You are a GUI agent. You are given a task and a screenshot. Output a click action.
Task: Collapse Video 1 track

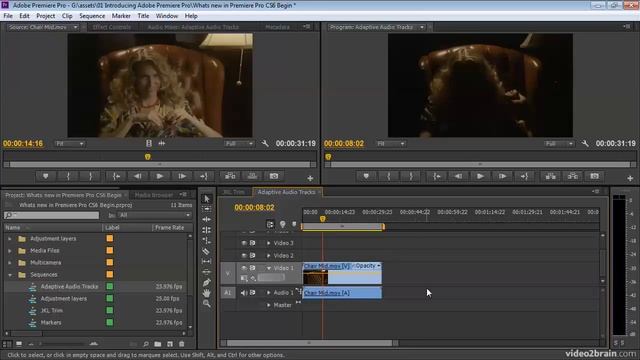click(269, 268)
